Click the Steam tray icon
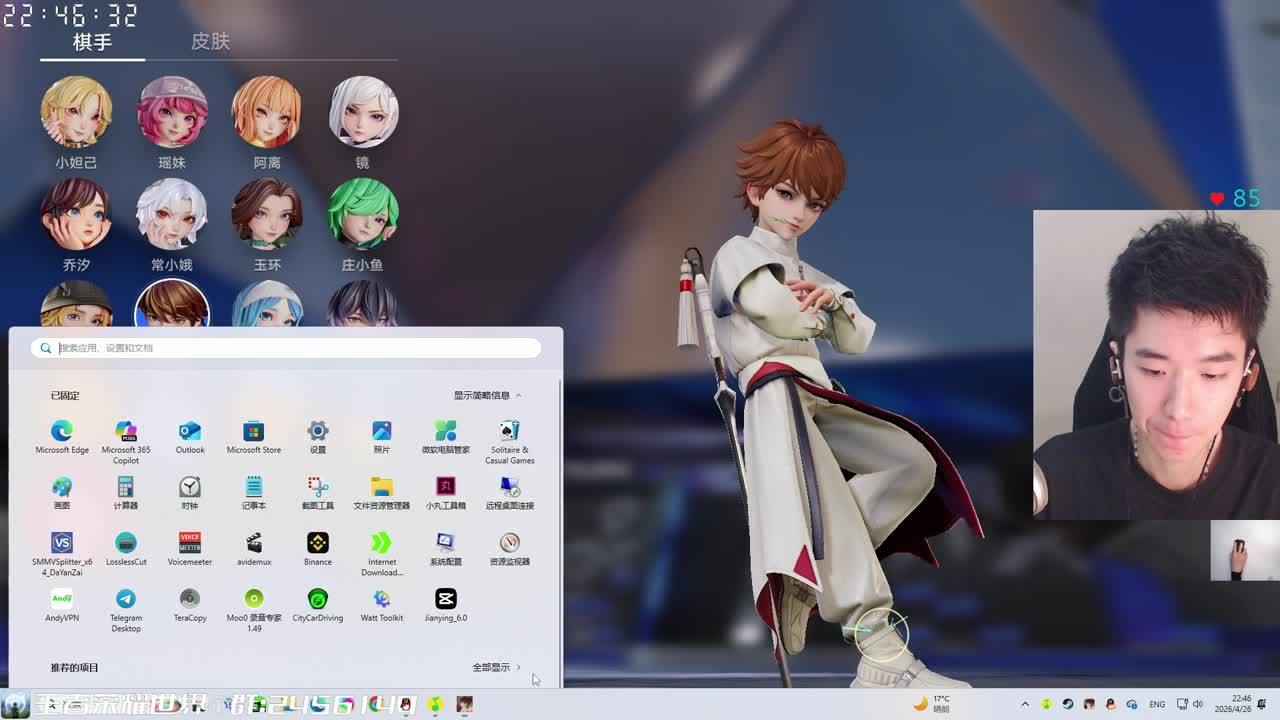This screenshot has height=720, width=1280. tap(1068, 704)
